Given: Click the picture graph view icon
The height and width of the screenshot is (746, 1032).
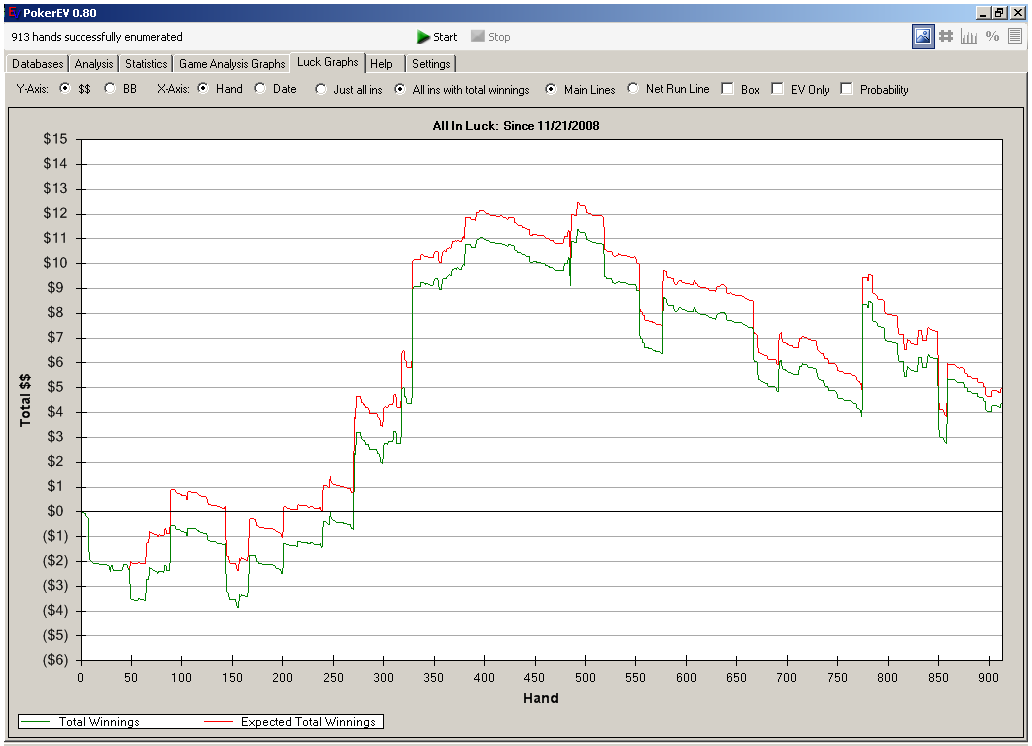Looking at the screenshot, I should pyautogui.click(x=923, y=36).
